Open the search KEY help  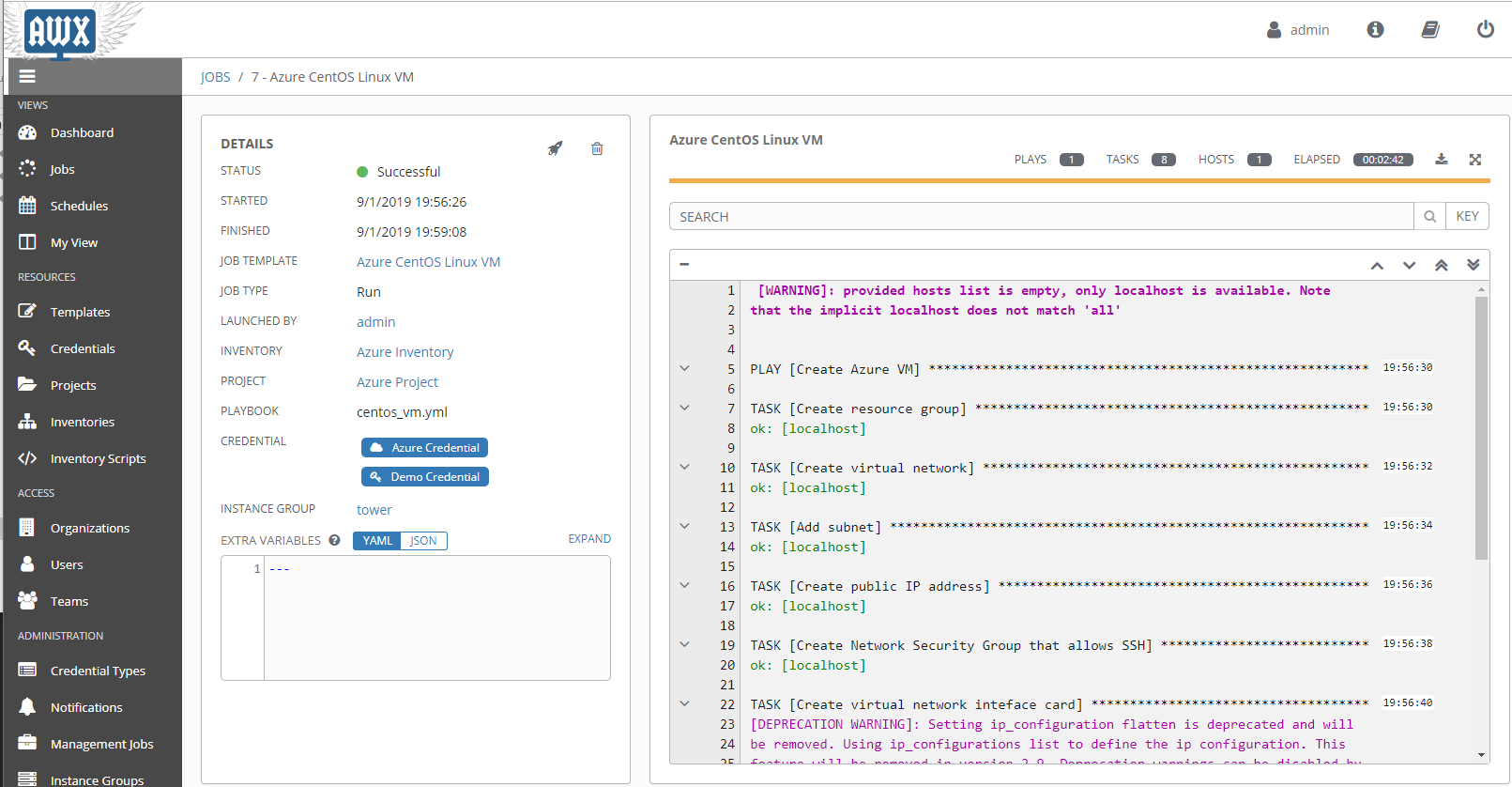click(1467, 216)
